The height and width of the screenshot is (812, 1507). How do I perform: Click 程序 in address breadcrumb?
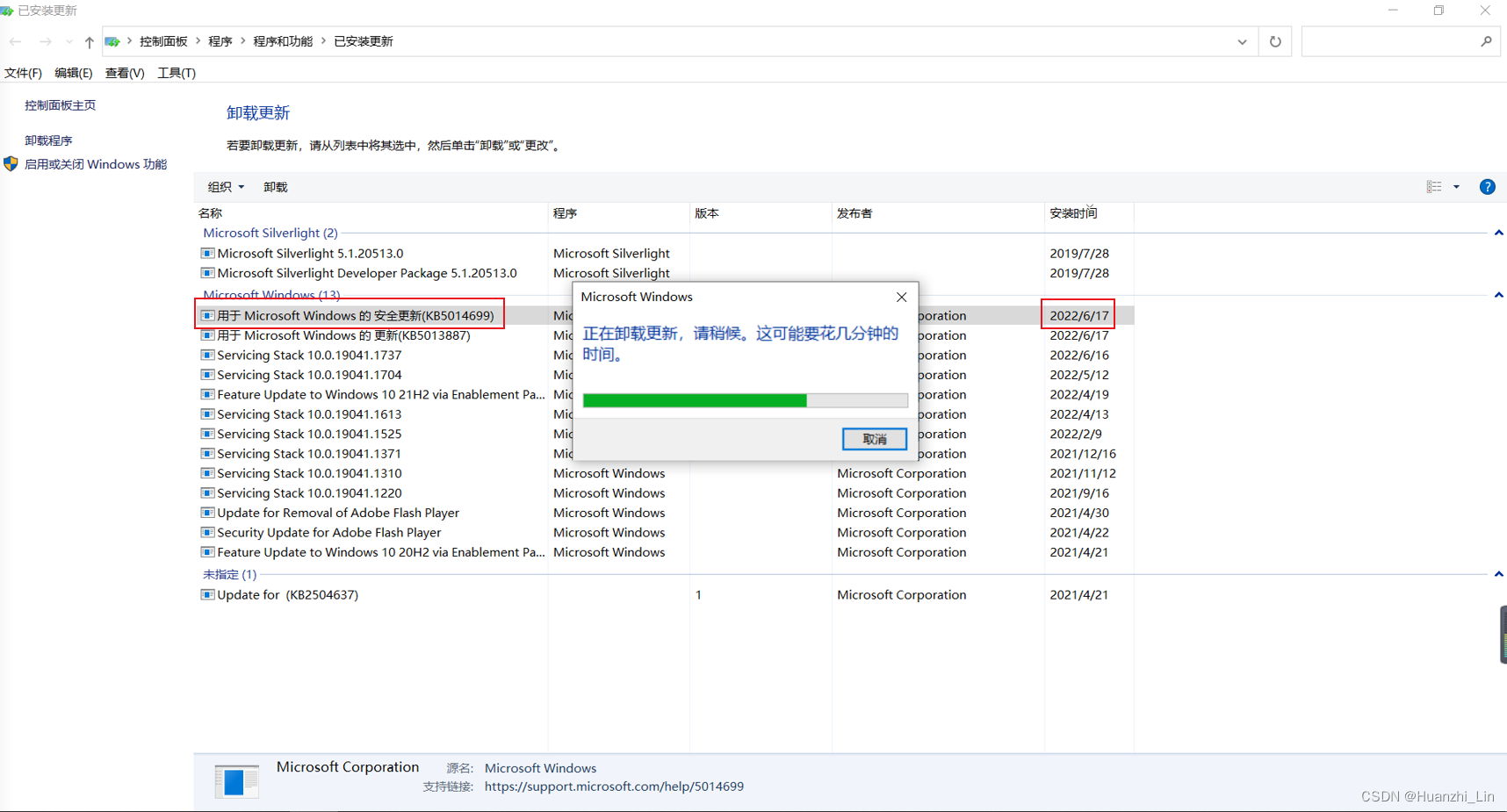[x=220, y=41]
